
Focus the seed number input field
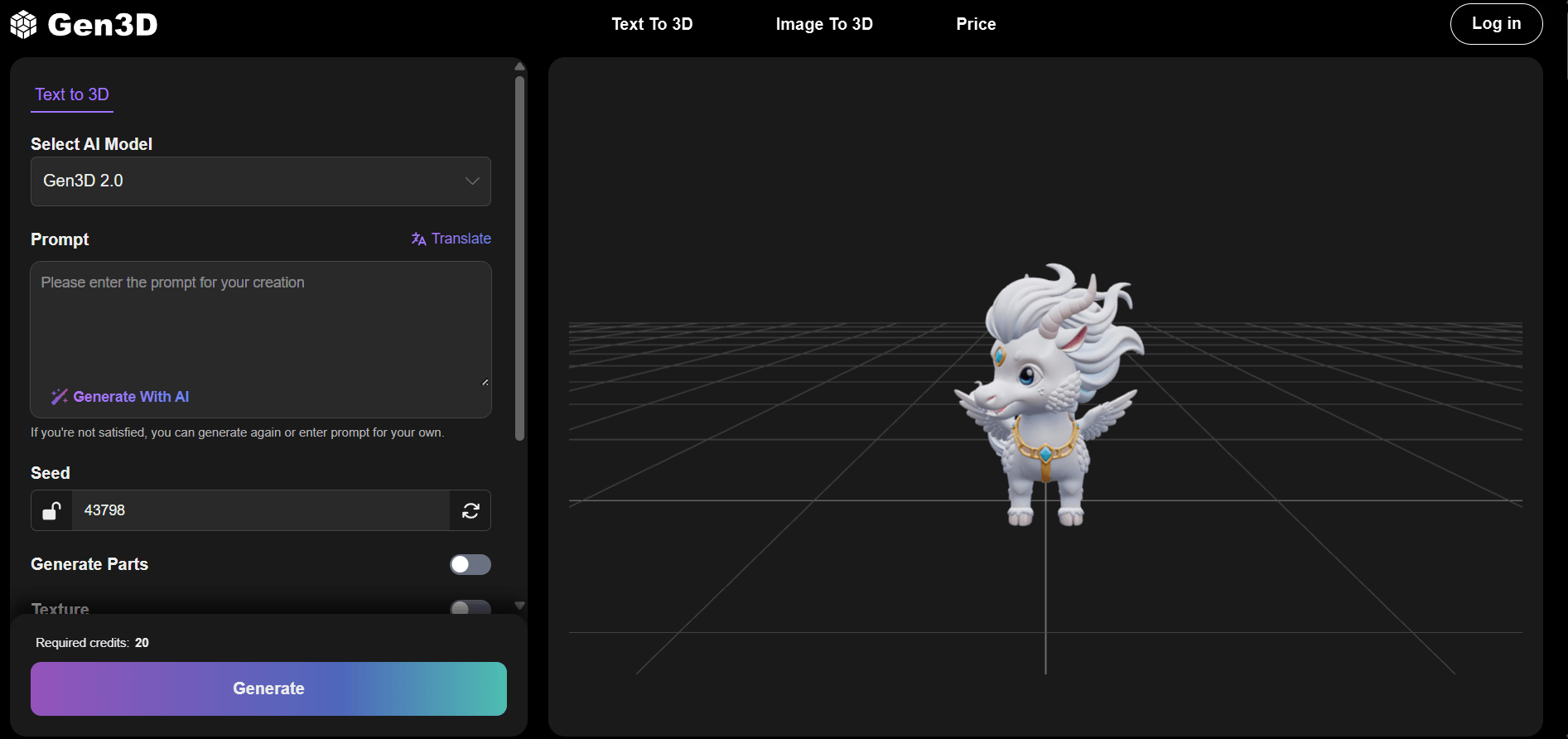[260, 510]
